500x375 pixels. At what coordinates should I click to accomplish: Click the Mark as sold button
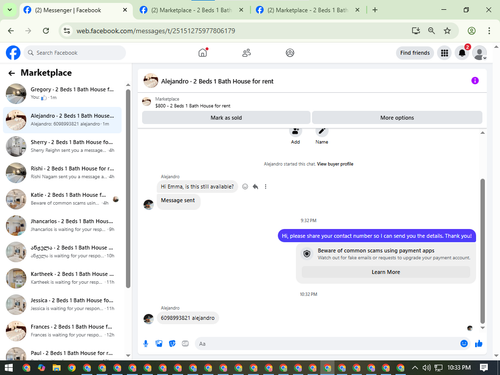226,118
